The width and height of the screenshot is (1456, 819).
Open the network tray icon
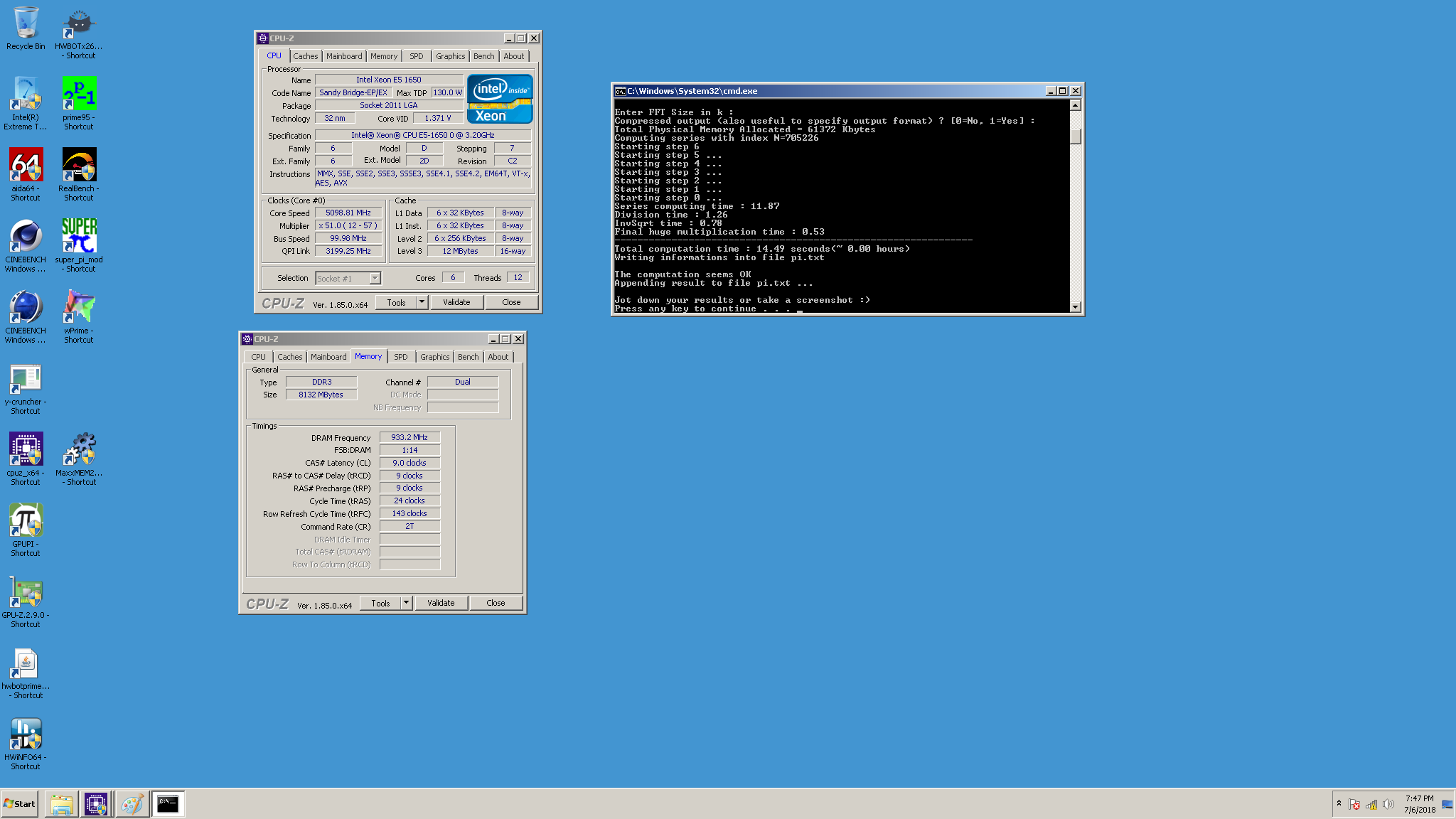[1371, 804]
